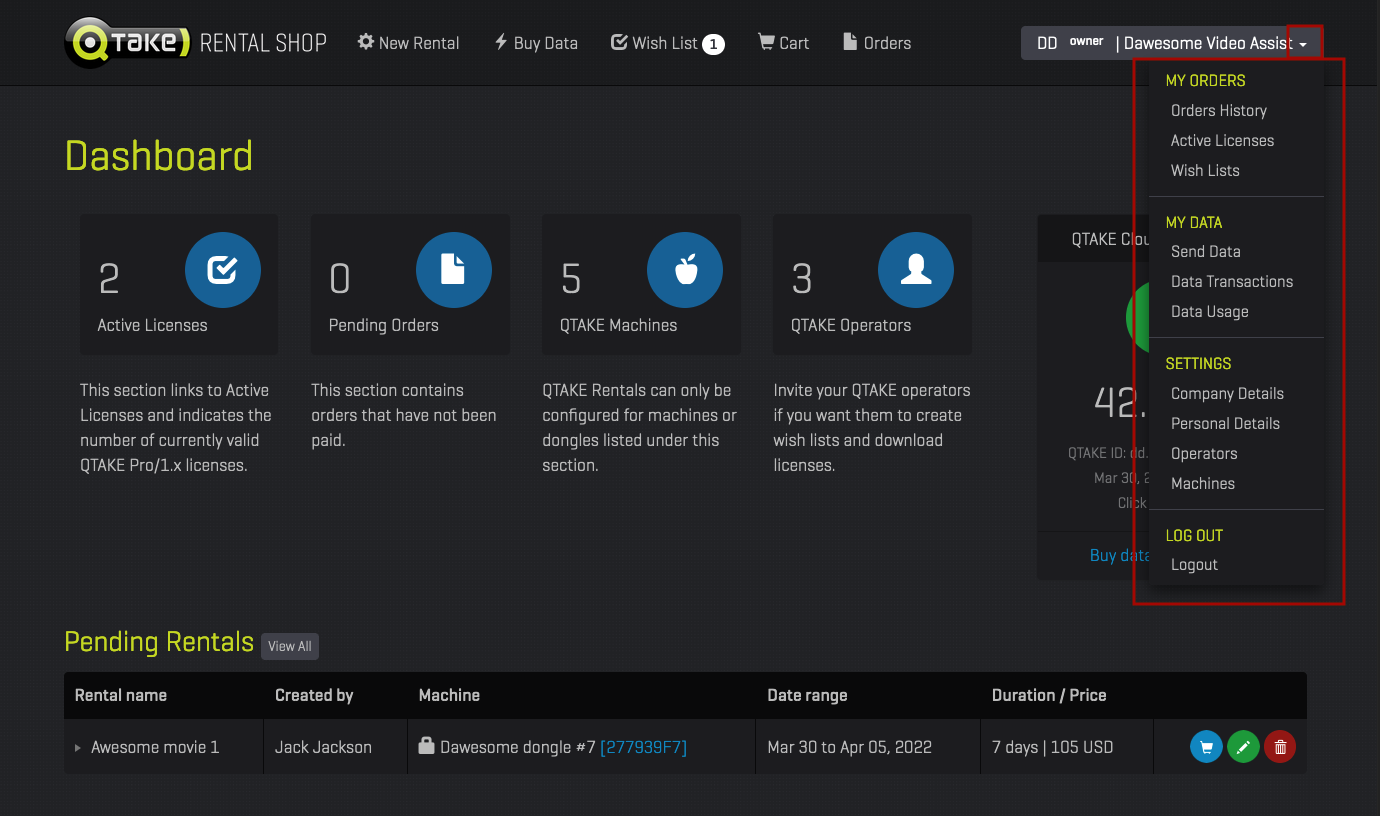
Task: Open Company Details settings
Action: (1227, 394)
